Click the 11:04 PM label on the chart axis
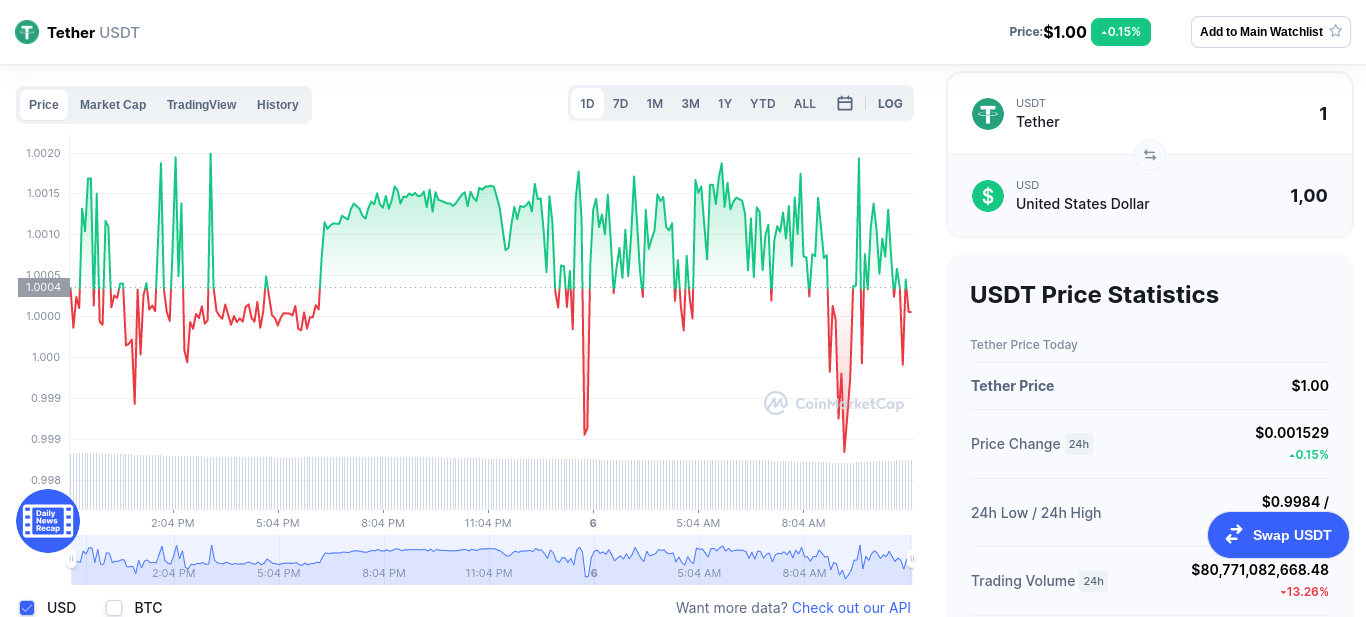1366x617 pixels. pyautogui.click(x=488, y=523)
